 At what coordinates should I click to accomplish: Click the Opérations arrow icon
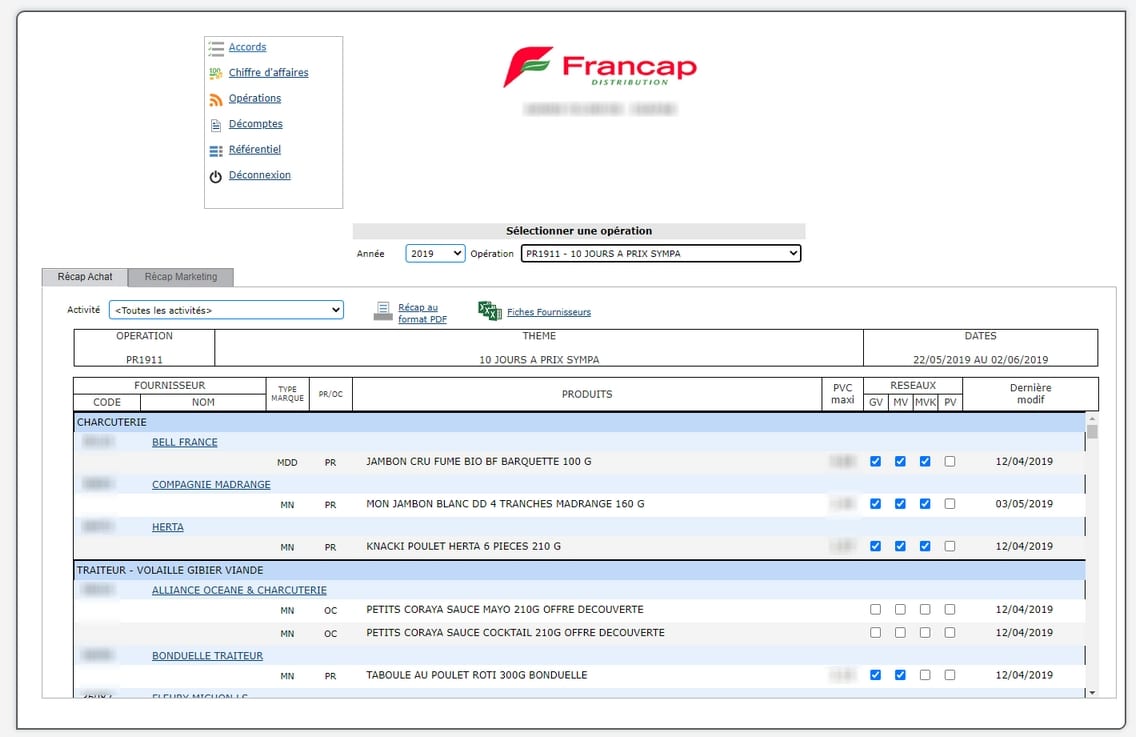click(216, 98)
